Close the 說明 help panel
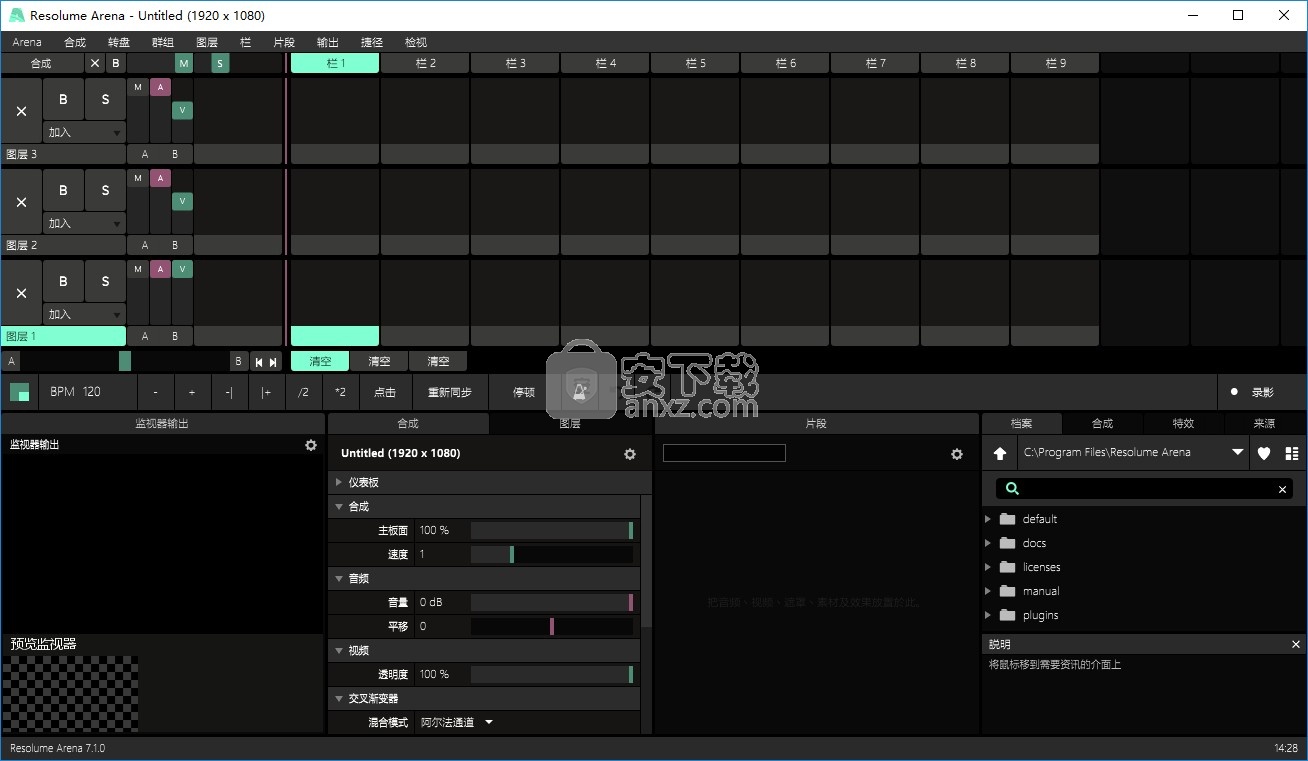This screenshot has width=1308, height=761. [x=1296, y=644]
